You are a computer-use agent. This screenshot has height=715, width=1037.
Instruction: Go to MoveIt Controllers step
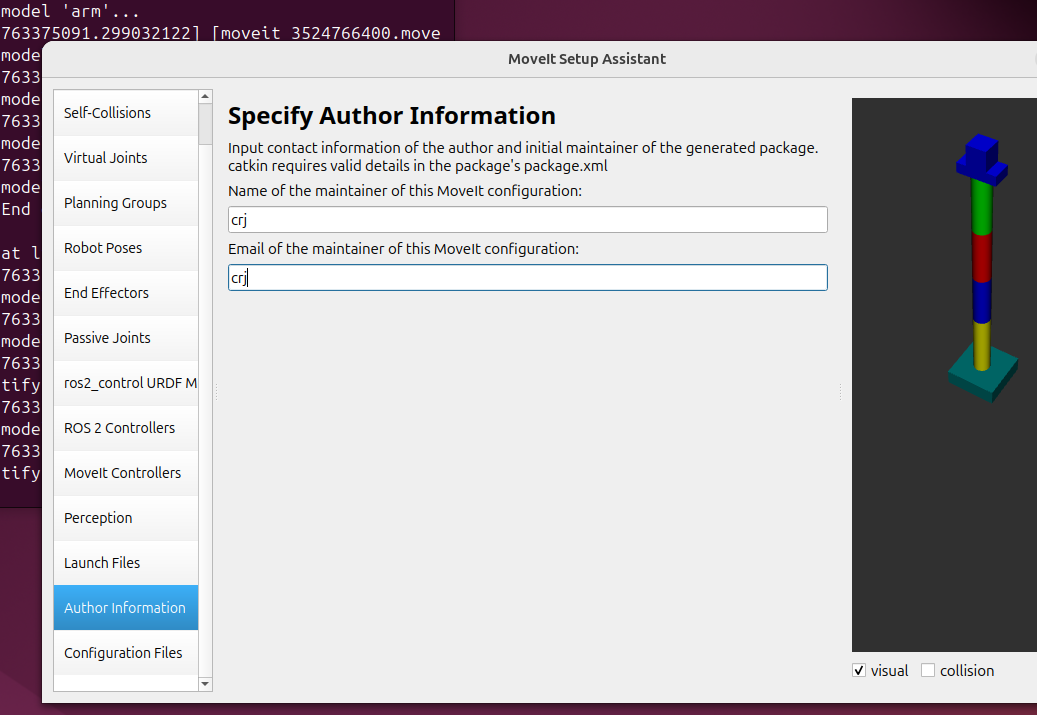point(126,473)
